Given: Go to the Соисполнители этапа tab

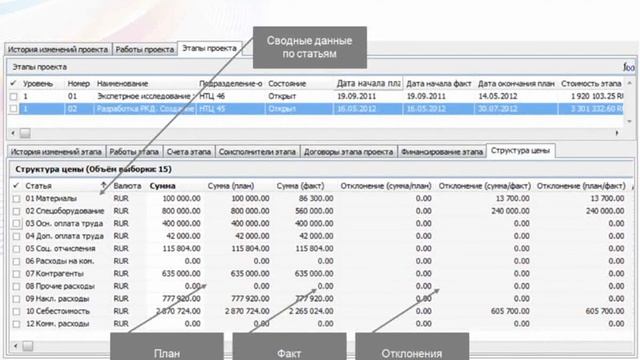Looking at the screenshot, I should tap(257, 152).
